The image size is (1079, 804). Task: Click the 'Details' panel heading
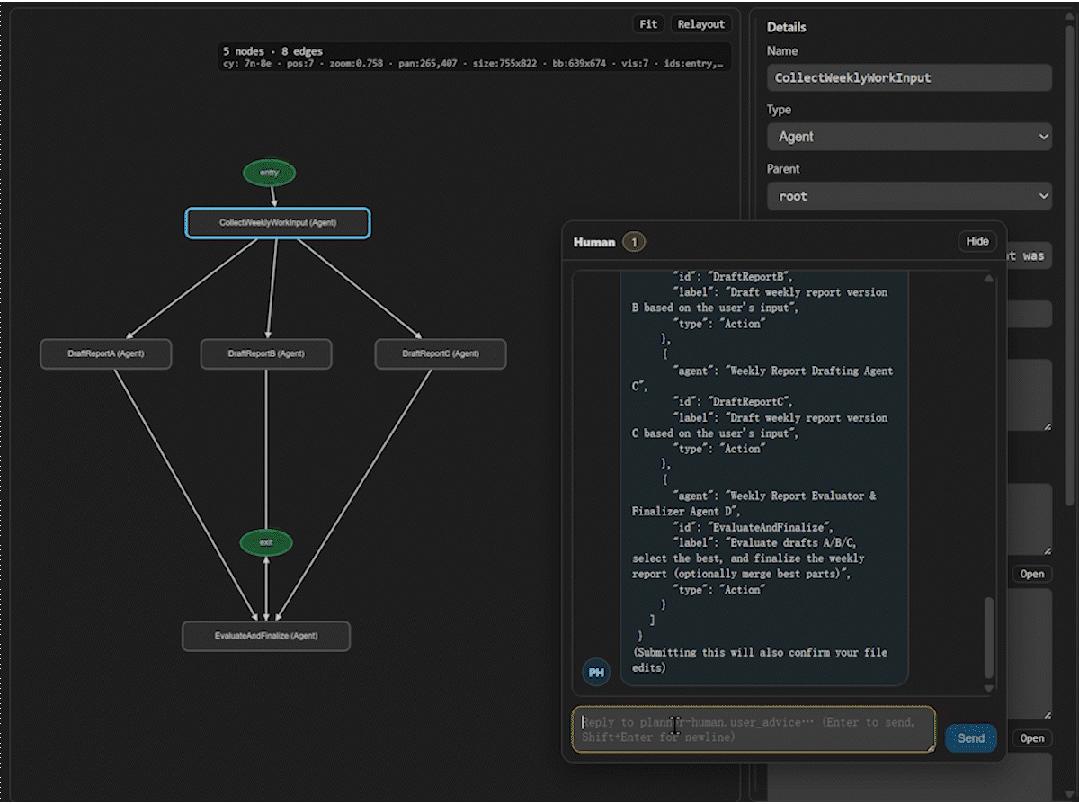point(787,27)
